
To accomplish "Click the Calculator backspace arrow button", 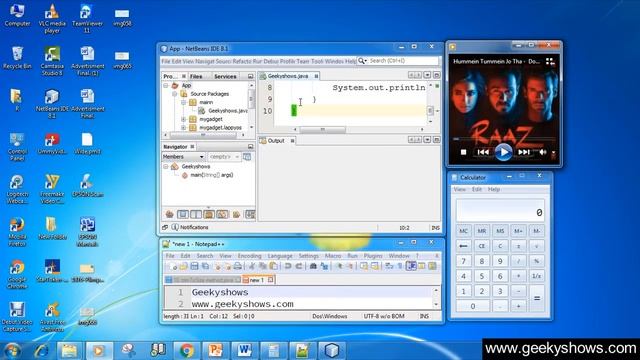I will [463, 246].
